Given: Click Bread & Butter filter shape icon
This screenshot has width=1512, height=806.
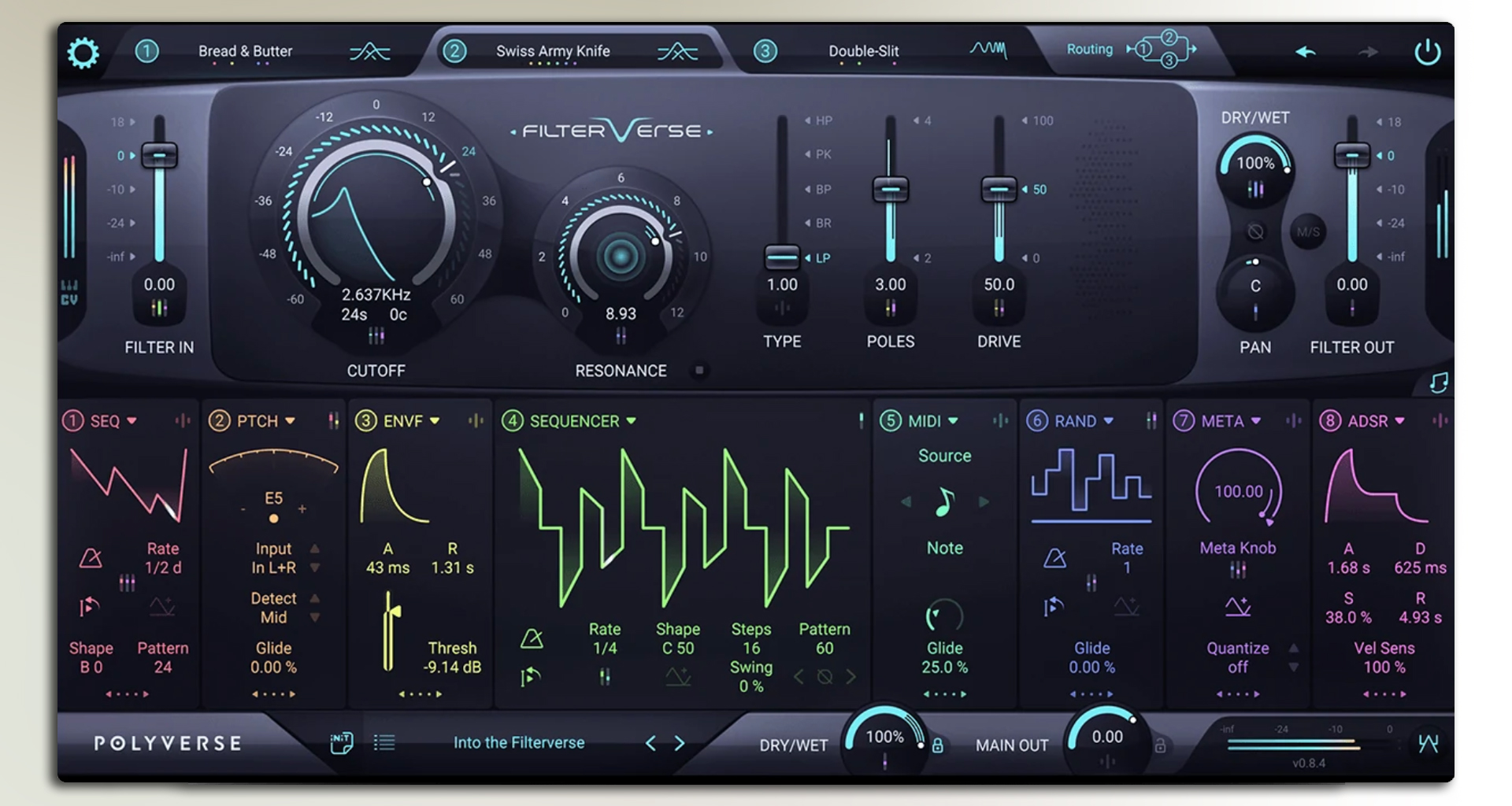Looking at the screenshot, I should pyautogui.click(x=370, y=52).
